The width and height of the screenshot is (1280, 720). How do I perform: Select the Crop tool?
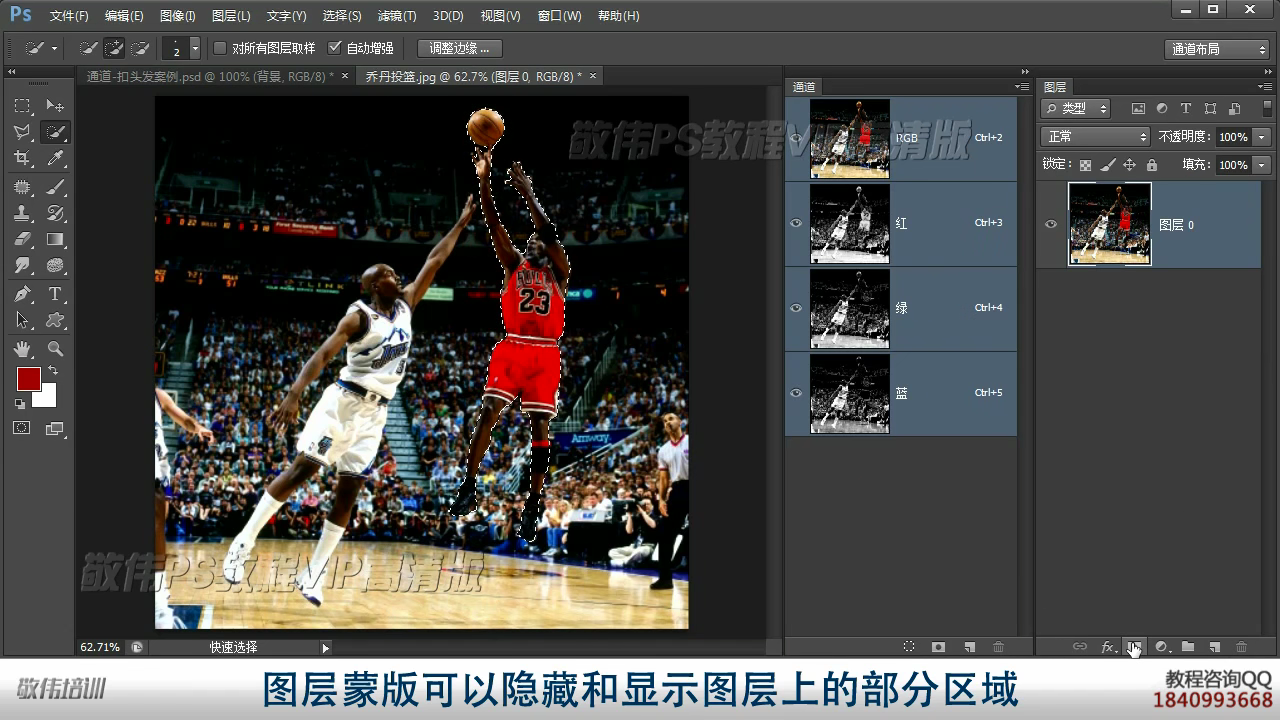[x=22, y=158]
